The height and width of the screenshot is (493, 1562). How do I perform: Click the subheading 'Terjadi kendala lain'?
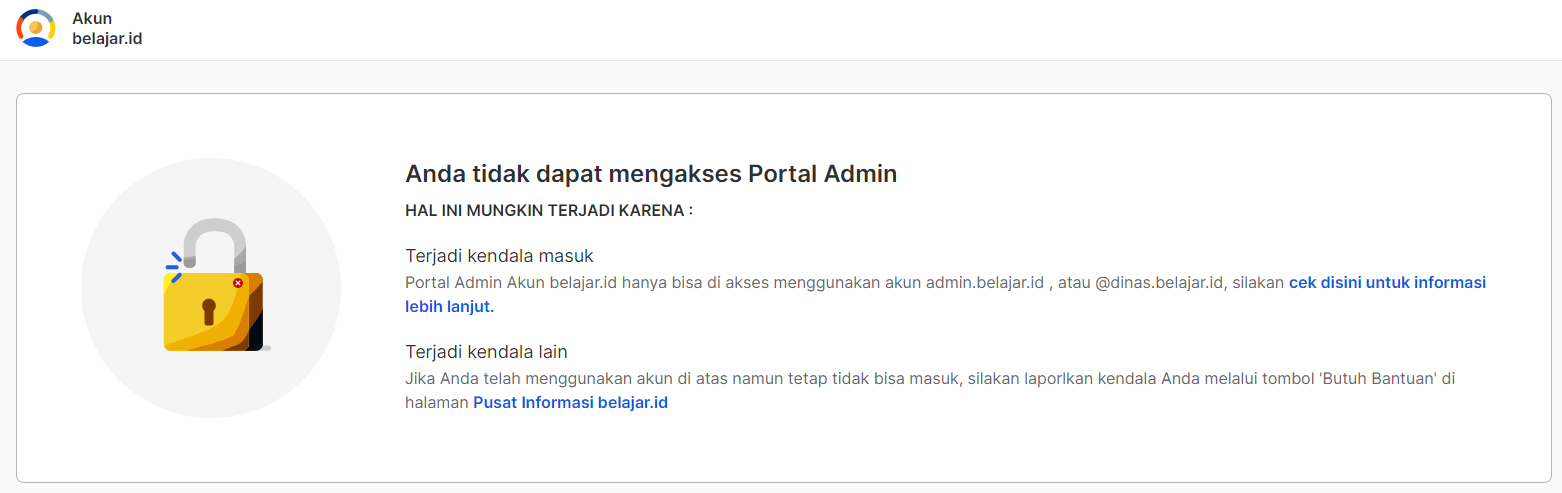pyautogui.click(x=486, y=352)
